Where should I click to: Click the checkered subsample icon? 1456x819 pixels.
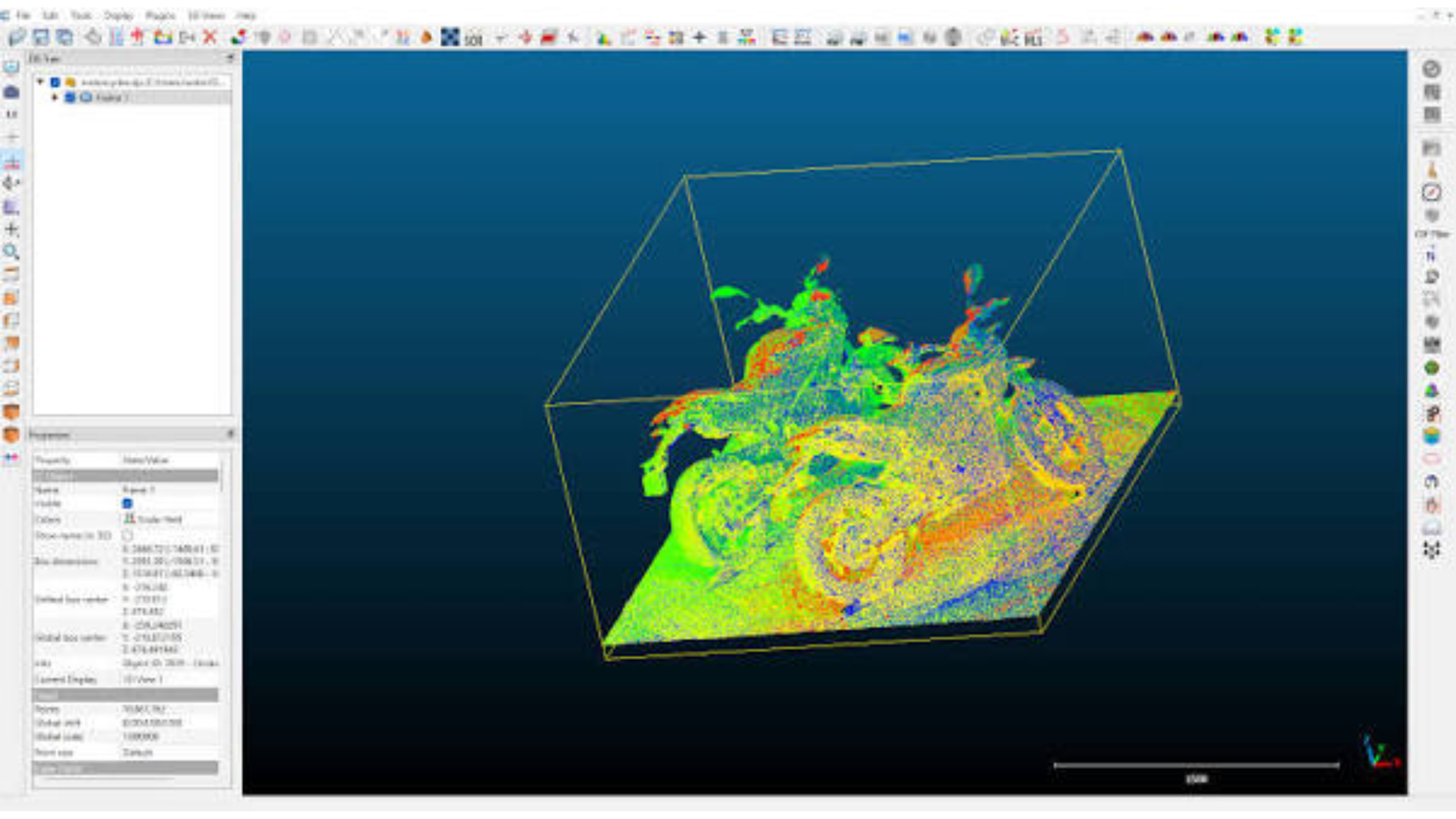[450, 37]
